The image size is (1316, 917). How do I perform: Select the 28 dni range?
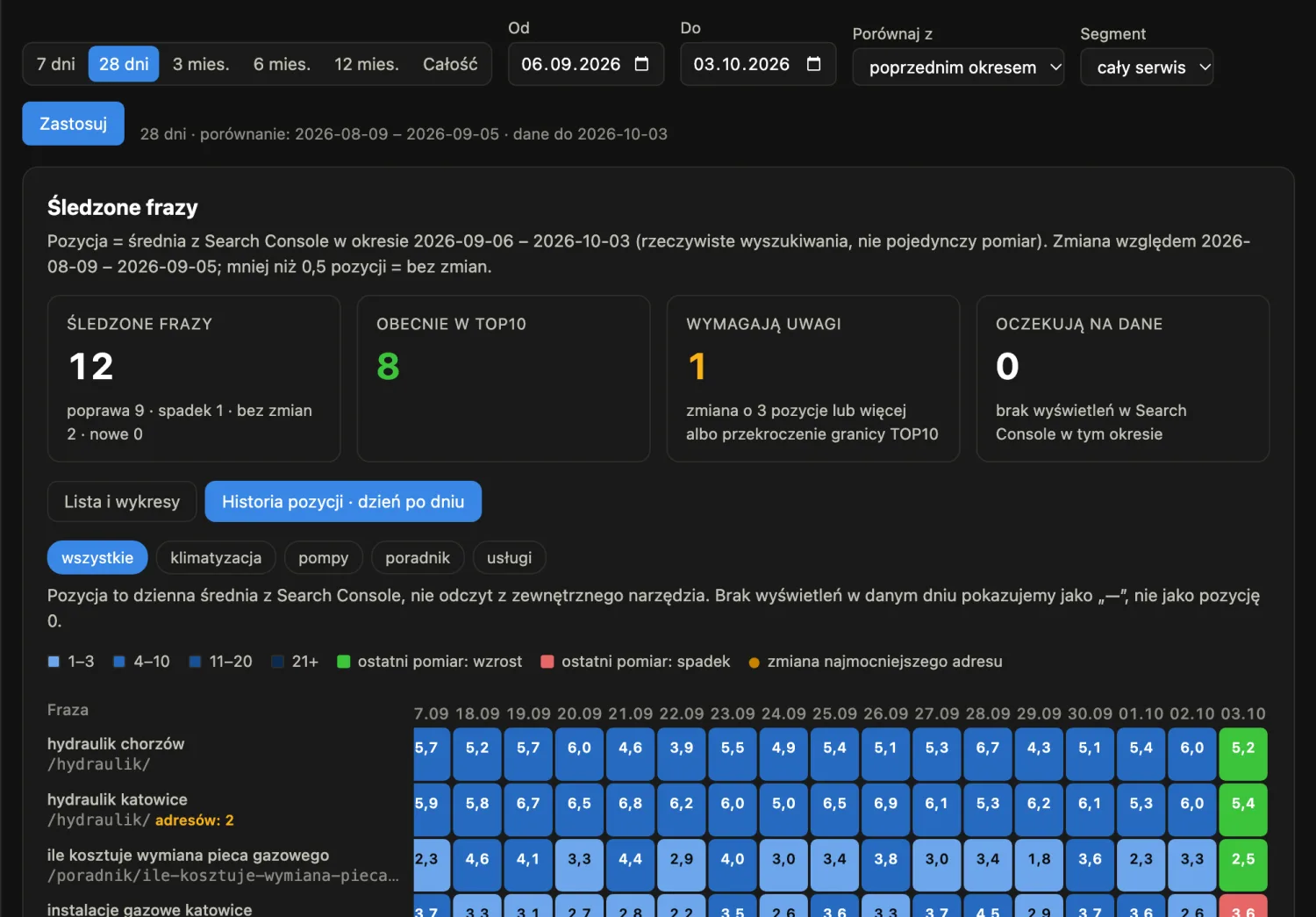pyautogui.click(x=124, y=64)
